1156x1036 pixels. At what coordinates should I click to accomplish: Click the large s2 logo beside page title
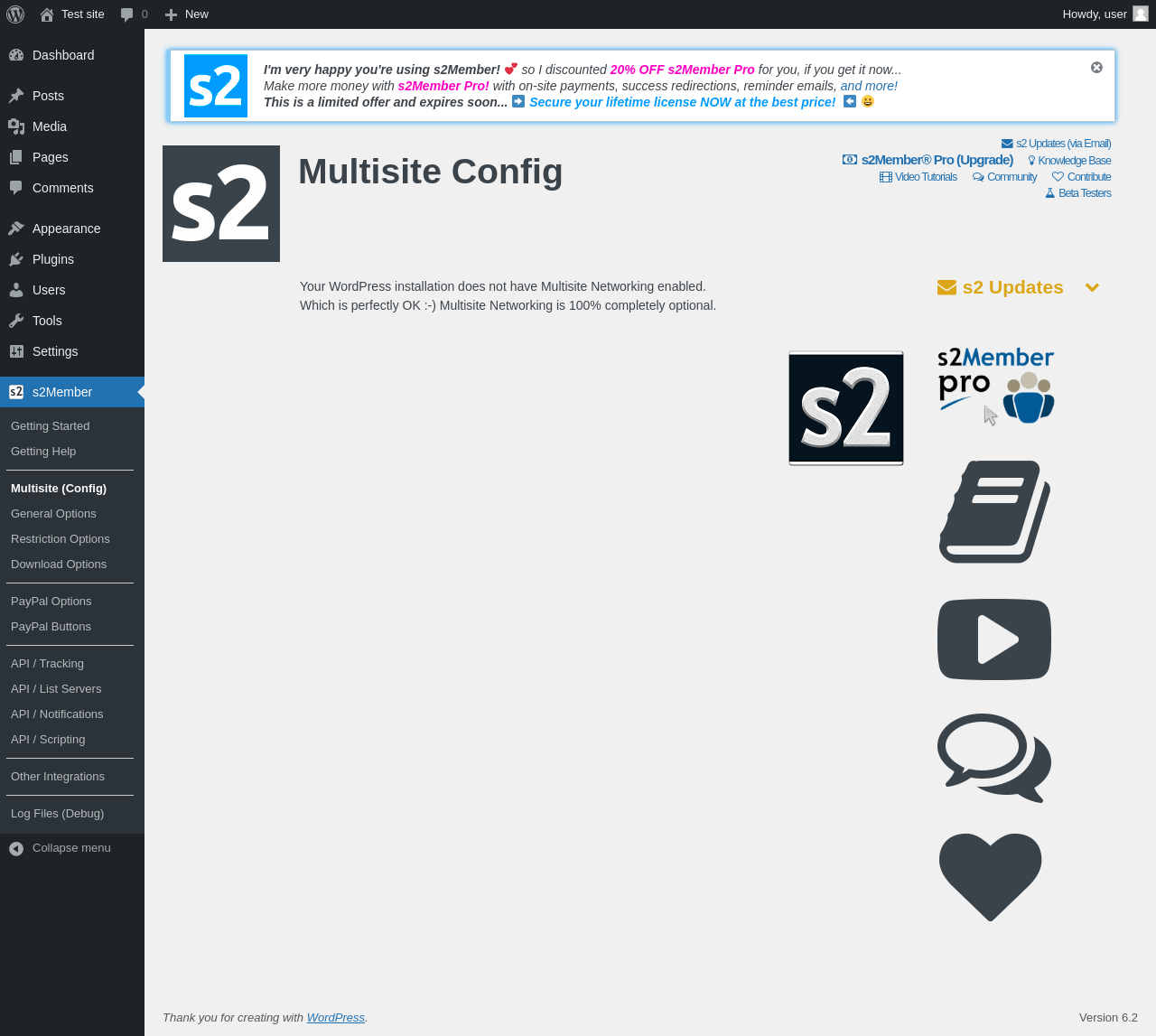[x=221, y=204]
